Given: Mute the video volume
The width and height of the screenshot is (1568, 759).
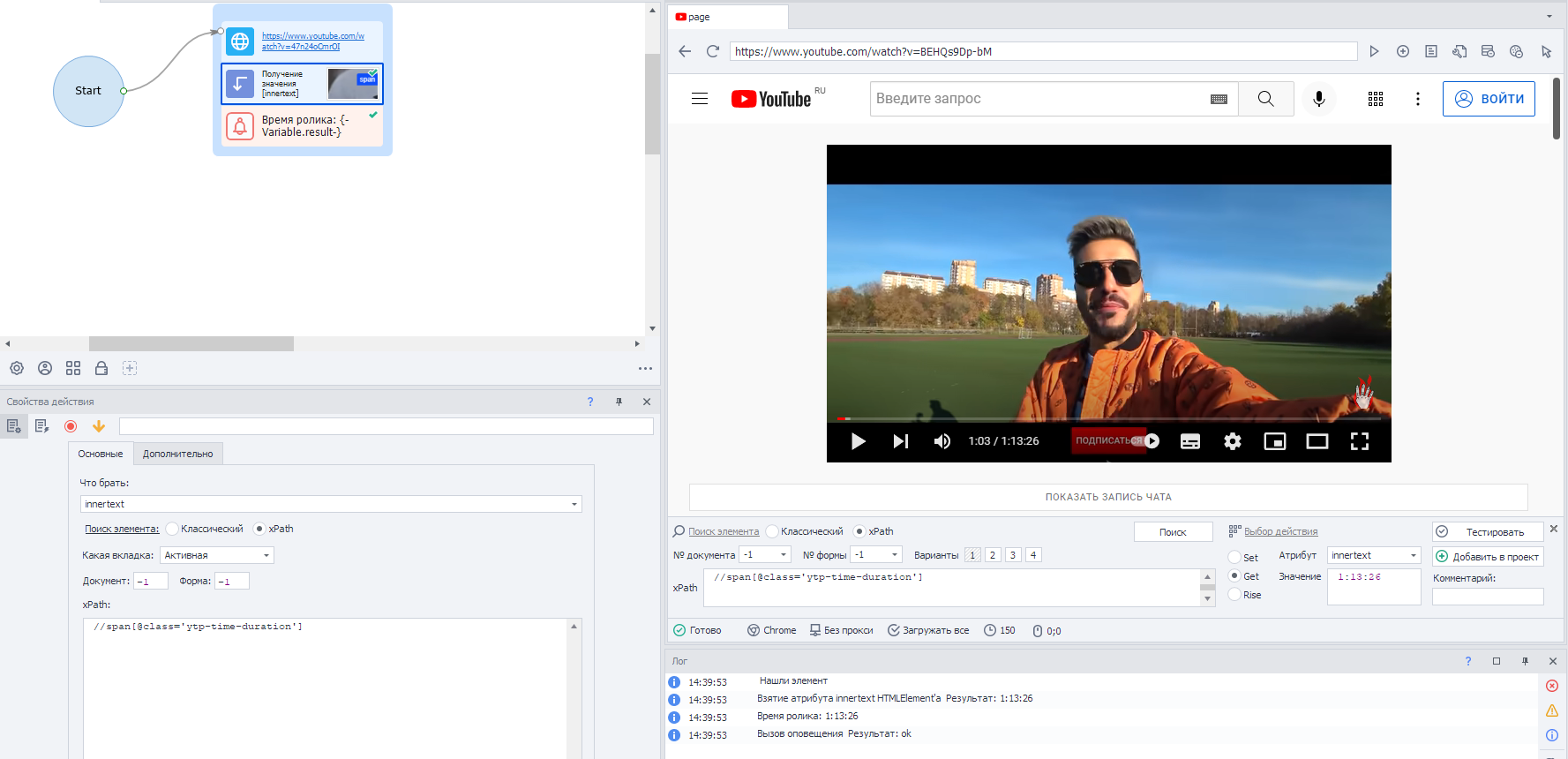Looking at the screenshot, I should 942,441.
